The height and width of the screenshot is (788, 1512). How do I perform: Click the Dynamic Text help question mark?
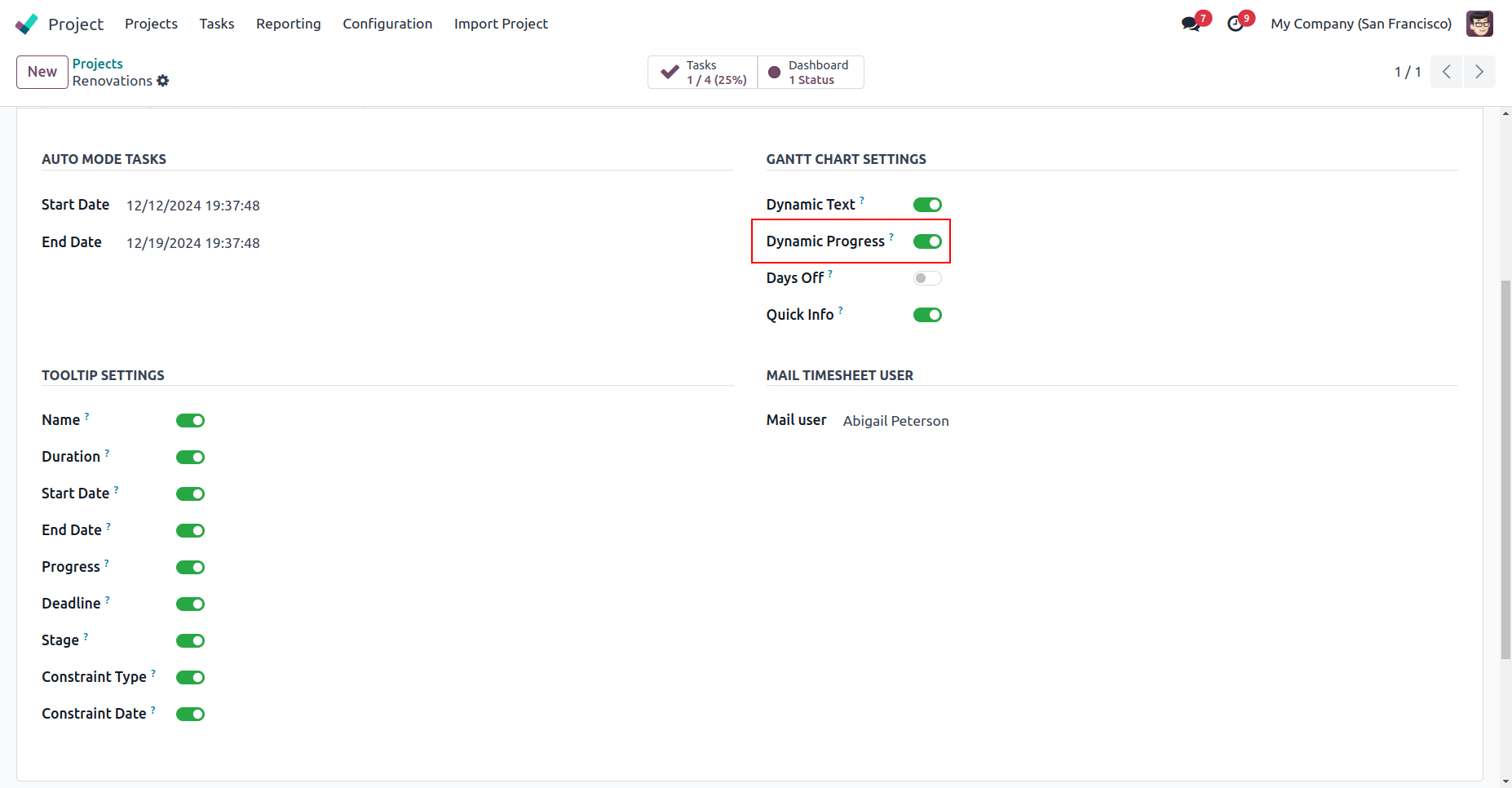pyautogui.click(x=862, y=200)
